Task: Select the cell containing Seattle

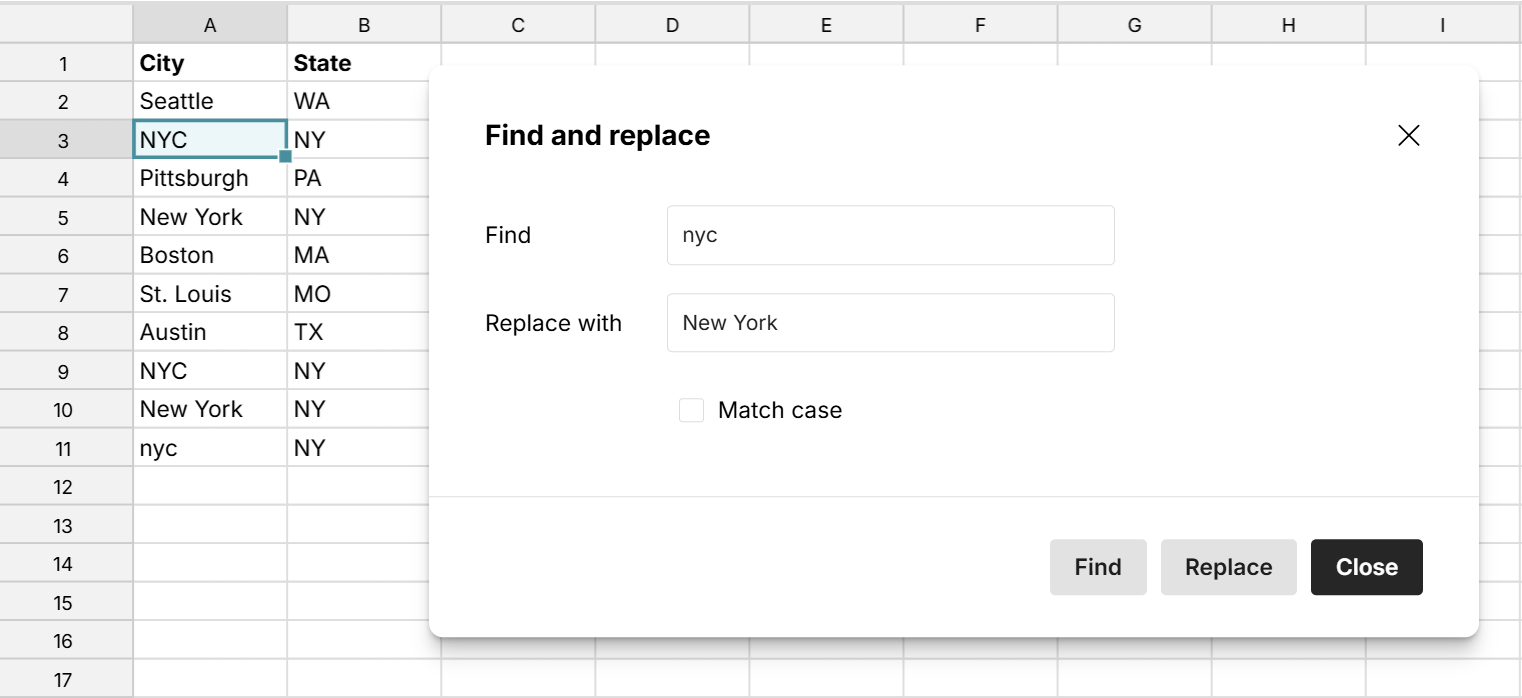Action: click(x=210, y=101)
